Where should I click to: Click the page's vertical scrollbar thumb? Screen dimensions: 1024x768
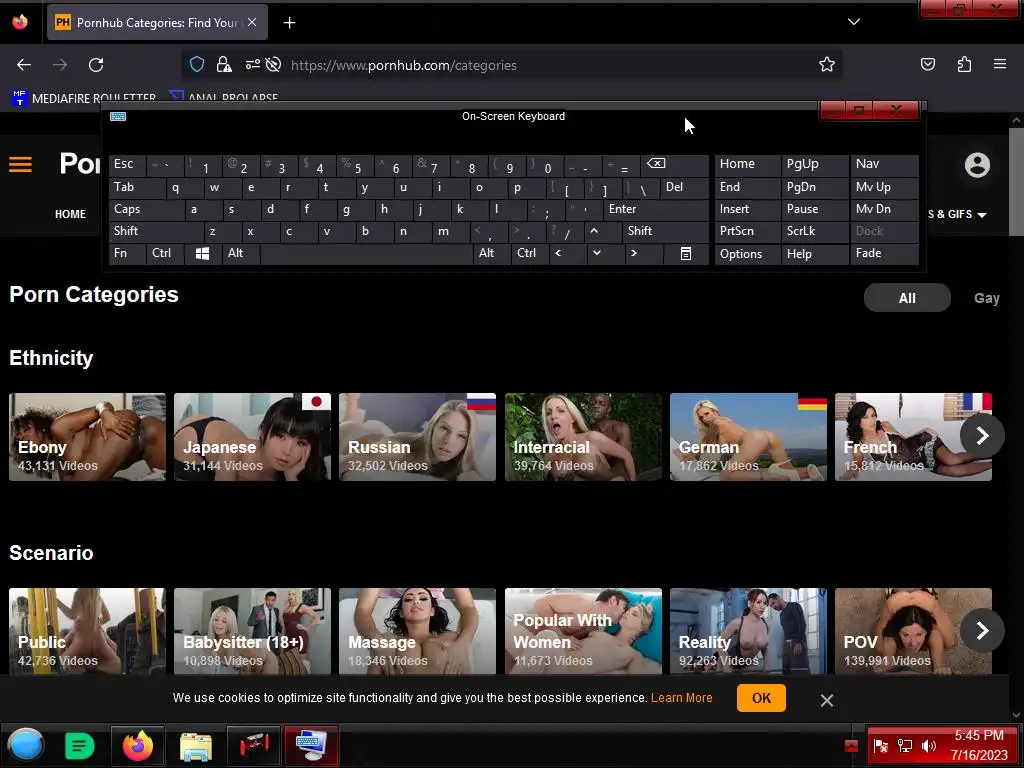(x=1016, y=182)
